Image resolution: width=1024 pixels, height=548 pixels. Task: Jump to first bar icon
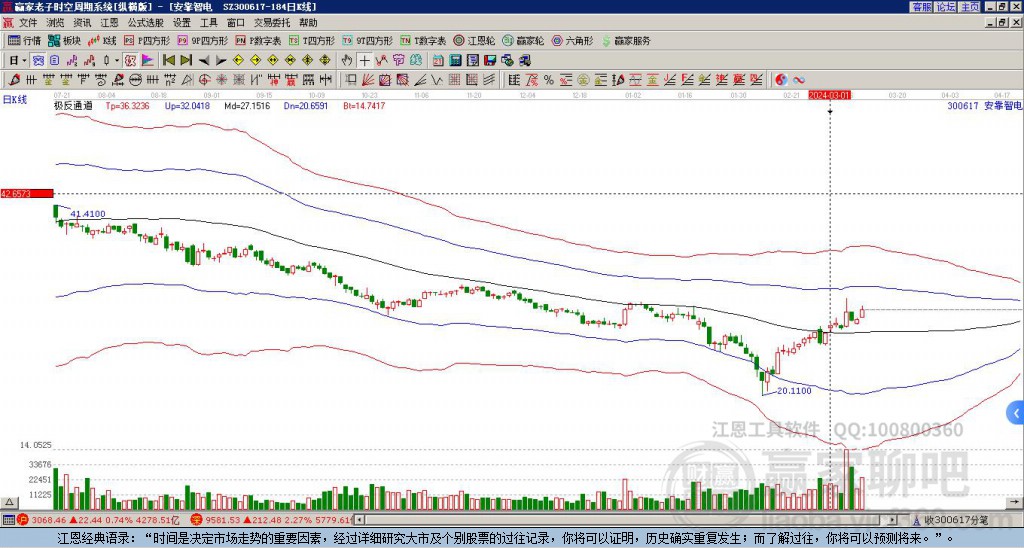(x=168, y=60)
